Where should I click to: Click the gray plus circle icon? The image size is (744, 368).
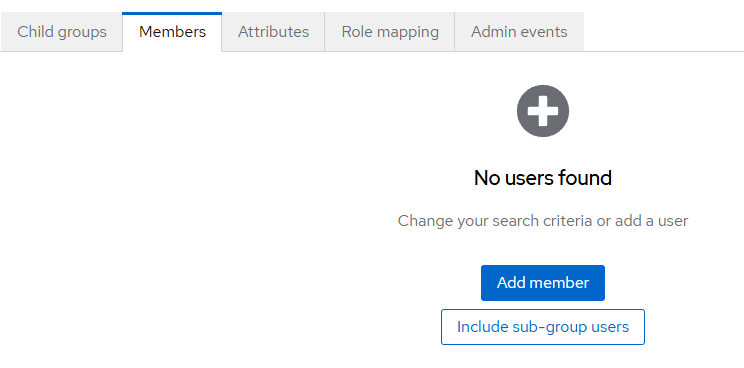[x=543, y=111]
